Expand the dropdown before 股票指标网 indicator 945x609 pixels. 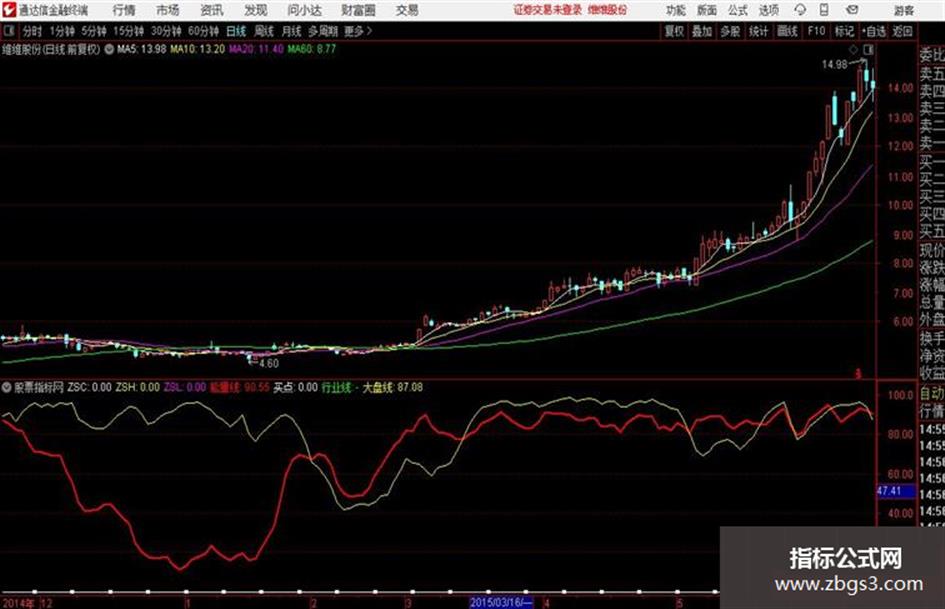pyautogui.click(x=7, y=387)
